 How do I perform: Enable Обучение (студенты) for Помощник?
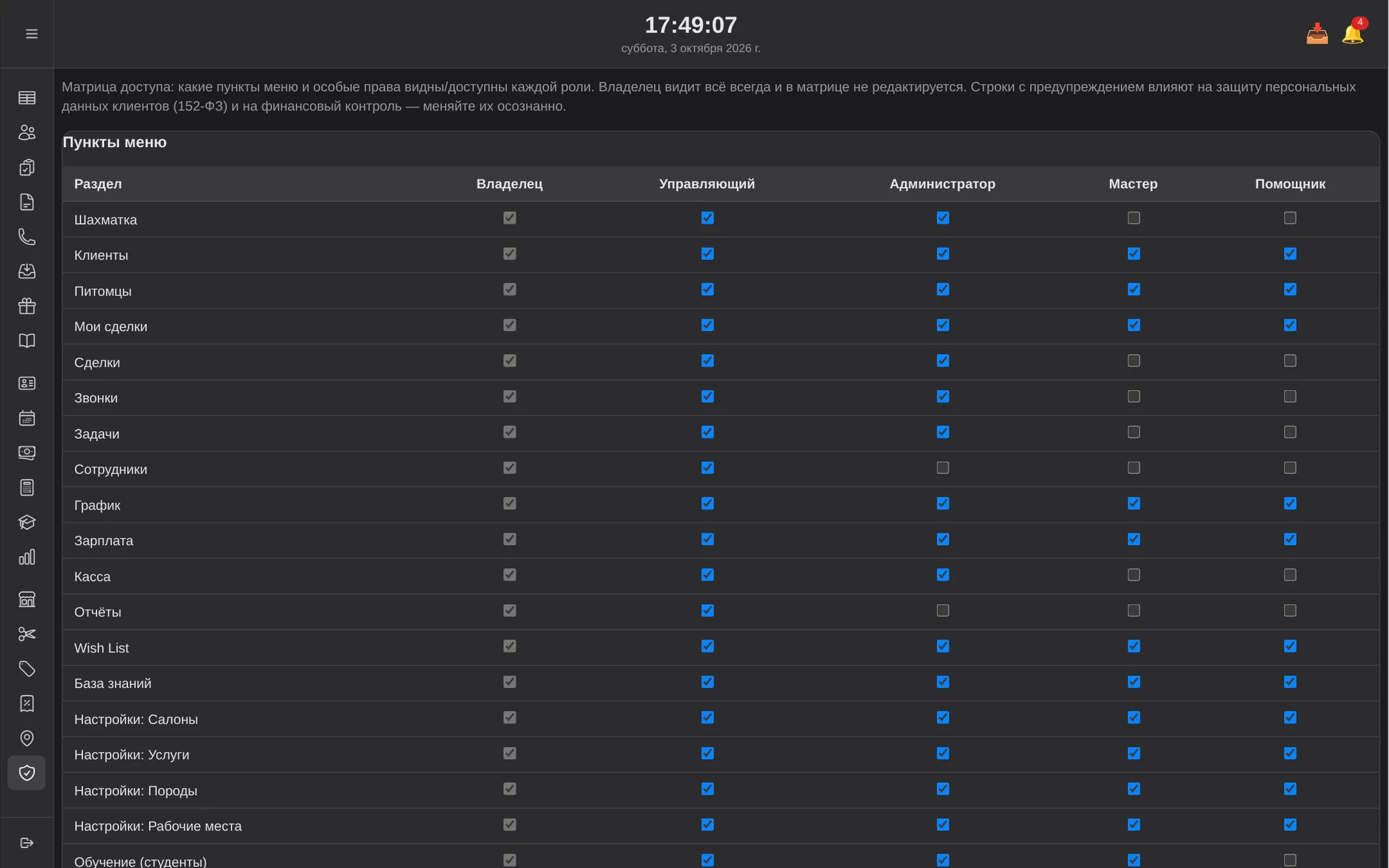[1290, 860]
